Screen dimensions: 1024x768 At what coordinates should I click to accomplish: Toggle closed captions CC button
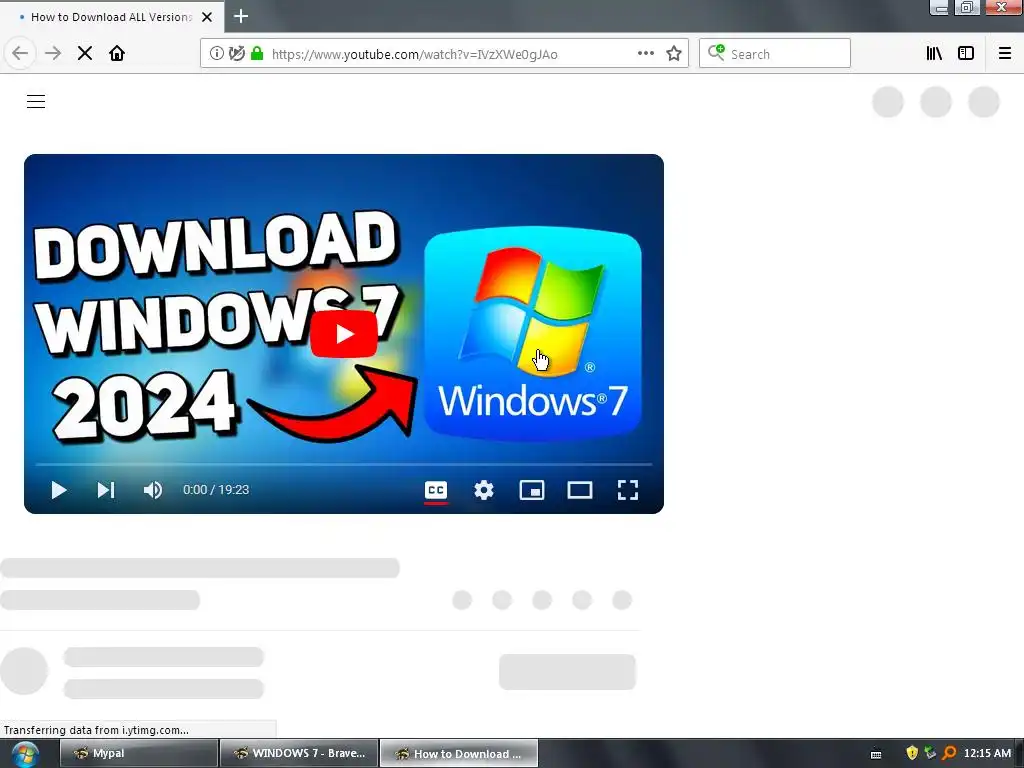(x=436, y=490)
